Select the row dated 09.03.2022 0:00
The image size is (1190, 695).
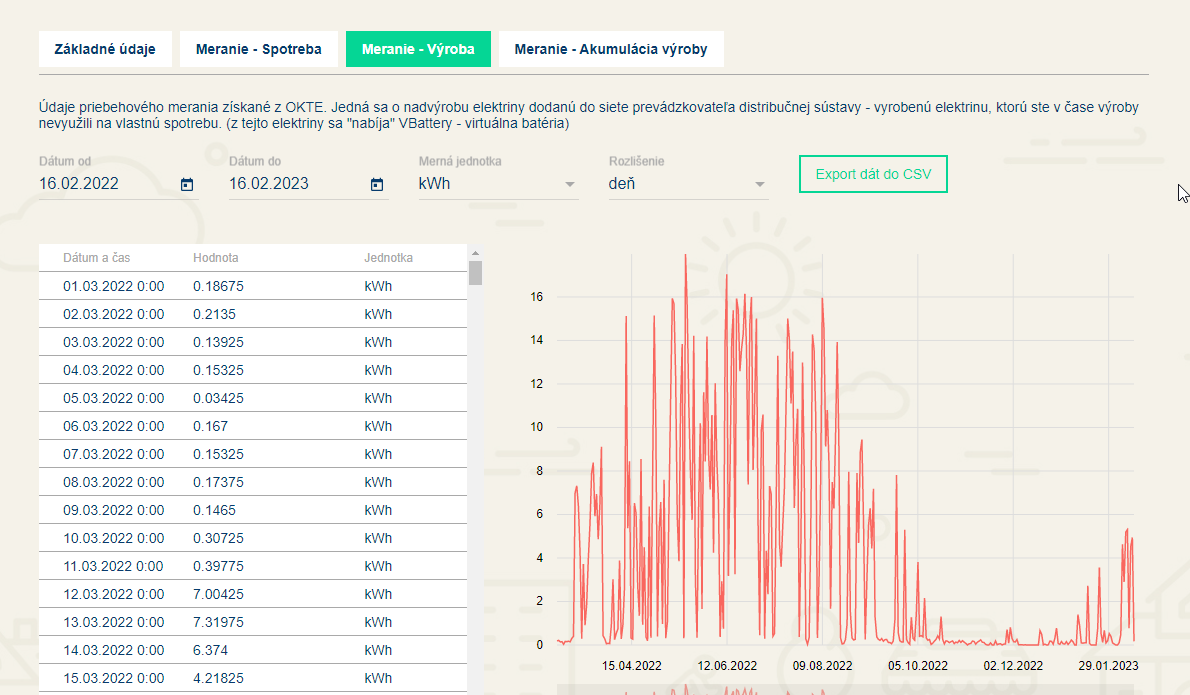tap(253, 511)
